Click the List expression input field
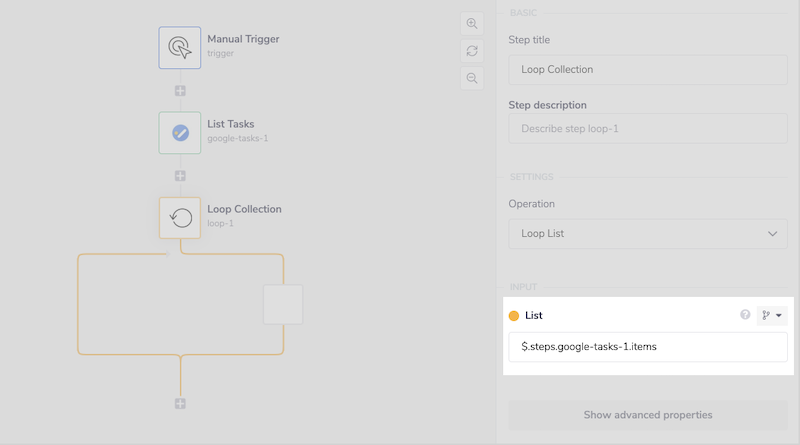Image resolution: width=800 pixels, height=445 pixels. 647,347
